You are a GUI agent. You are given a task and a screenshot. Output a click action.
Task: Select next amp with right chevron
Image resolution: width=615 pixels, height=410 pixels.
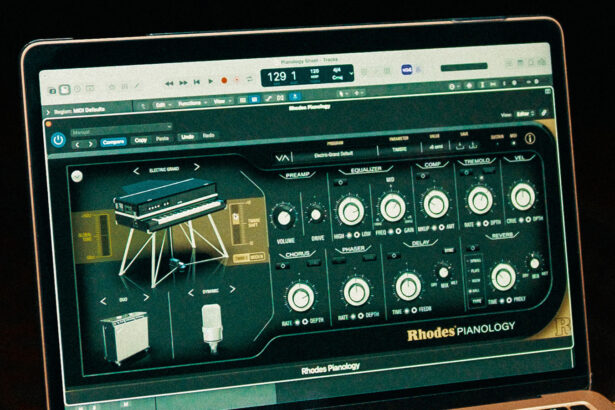point(146,298)
